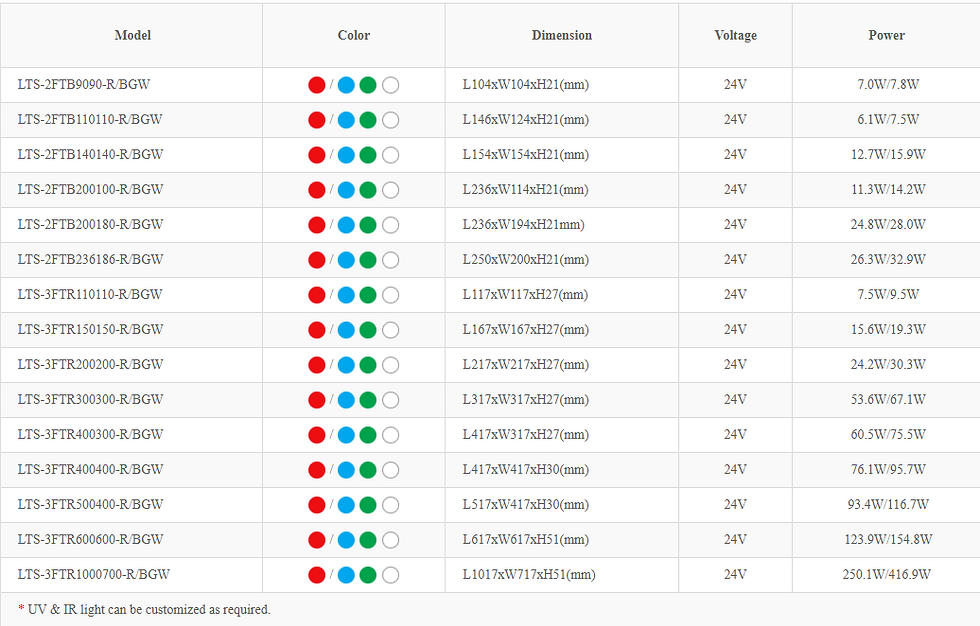Click model LTS-3FTR400400-R/BGW cell
980x626 pixels.
[x=90, y=470]
